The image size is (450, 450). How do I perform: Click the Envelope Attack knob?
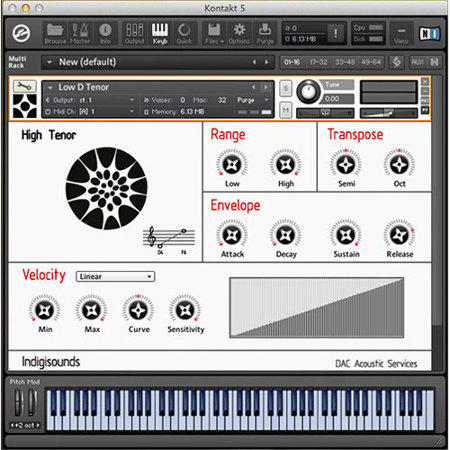coord(232,235)
